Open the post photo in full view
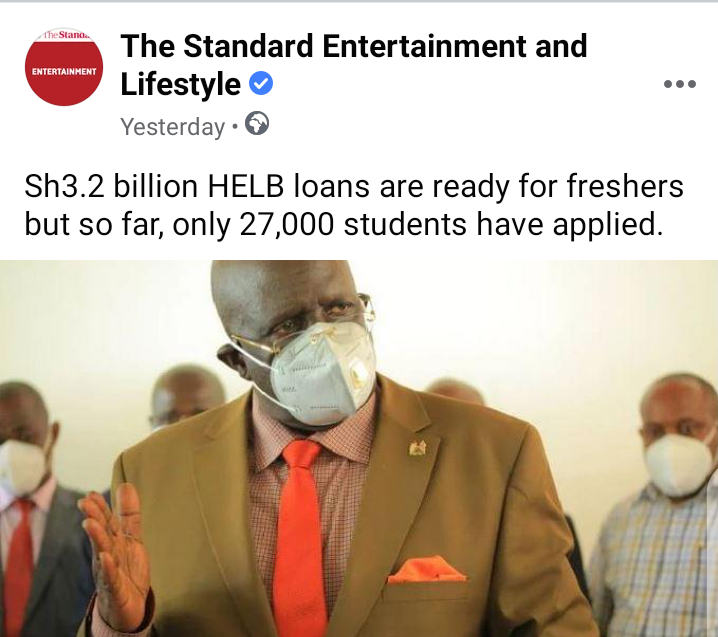The height and width of the screenshot is (637, 718). [x=359, y=448]
